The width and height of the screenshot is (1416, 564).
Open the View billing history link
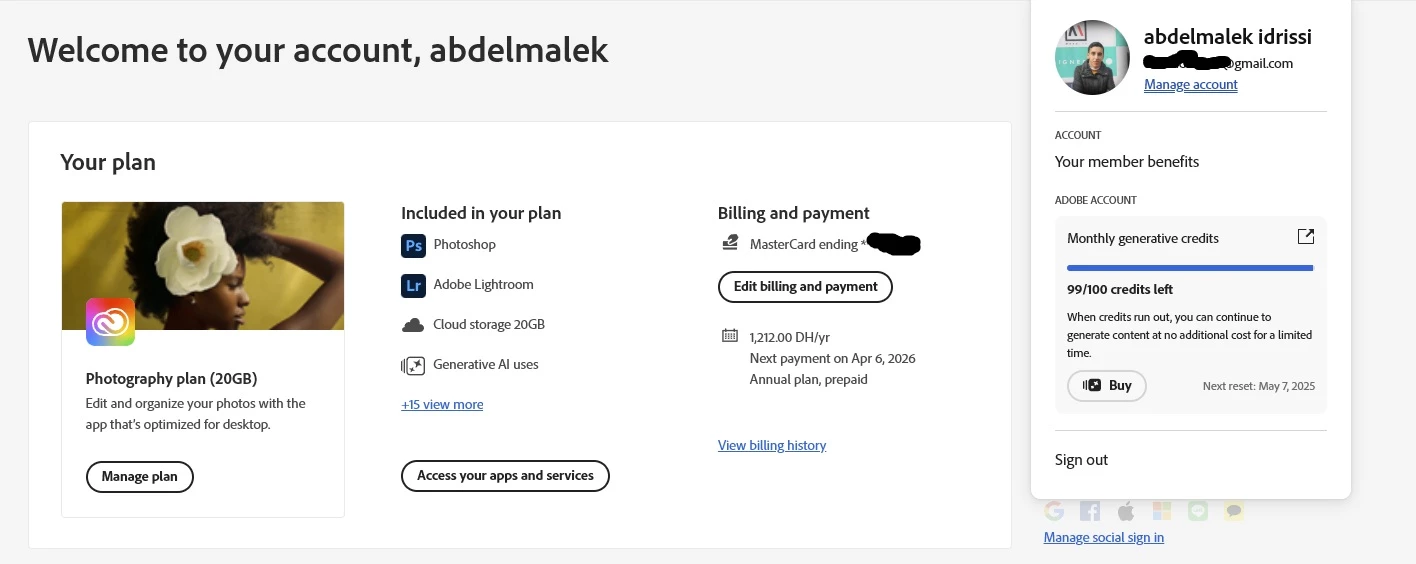tap(772, 445)
